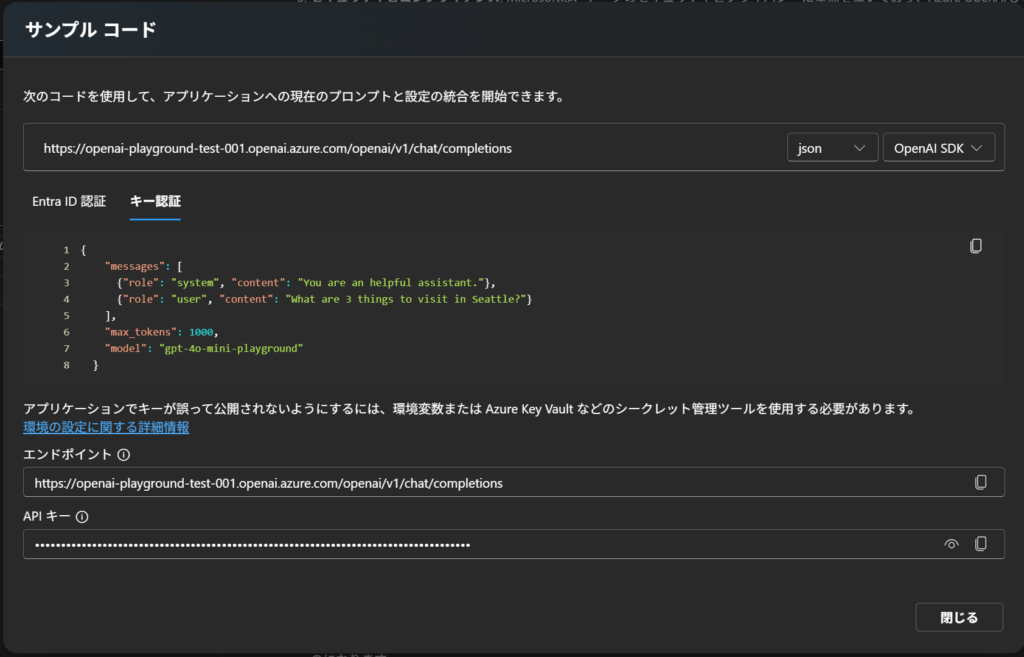Click the gpt-4o-mini-playground model value
This screenshot has height=657, width=1024.
229,348
